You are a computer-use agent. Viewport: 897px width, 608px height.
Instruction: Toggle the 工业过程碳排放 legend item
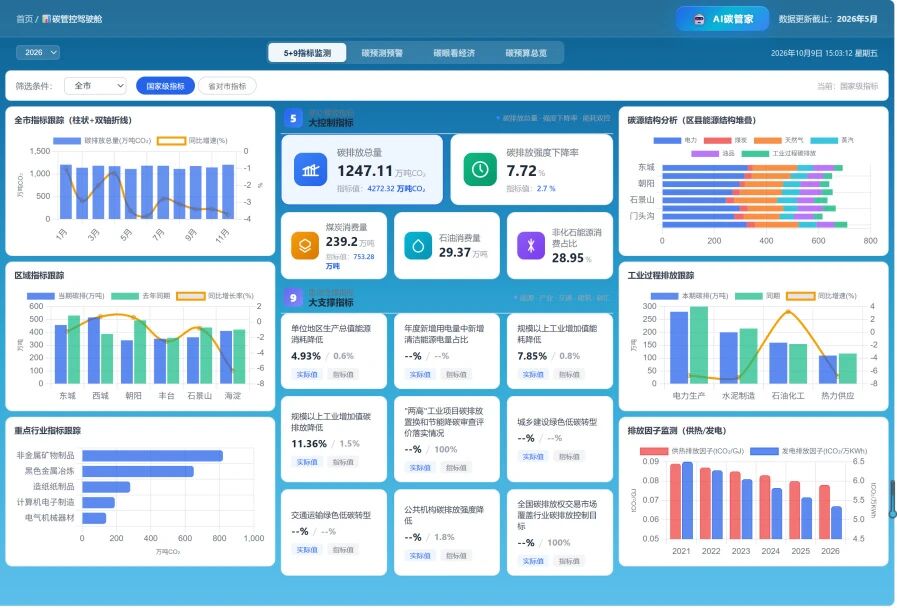coord(779,153)
